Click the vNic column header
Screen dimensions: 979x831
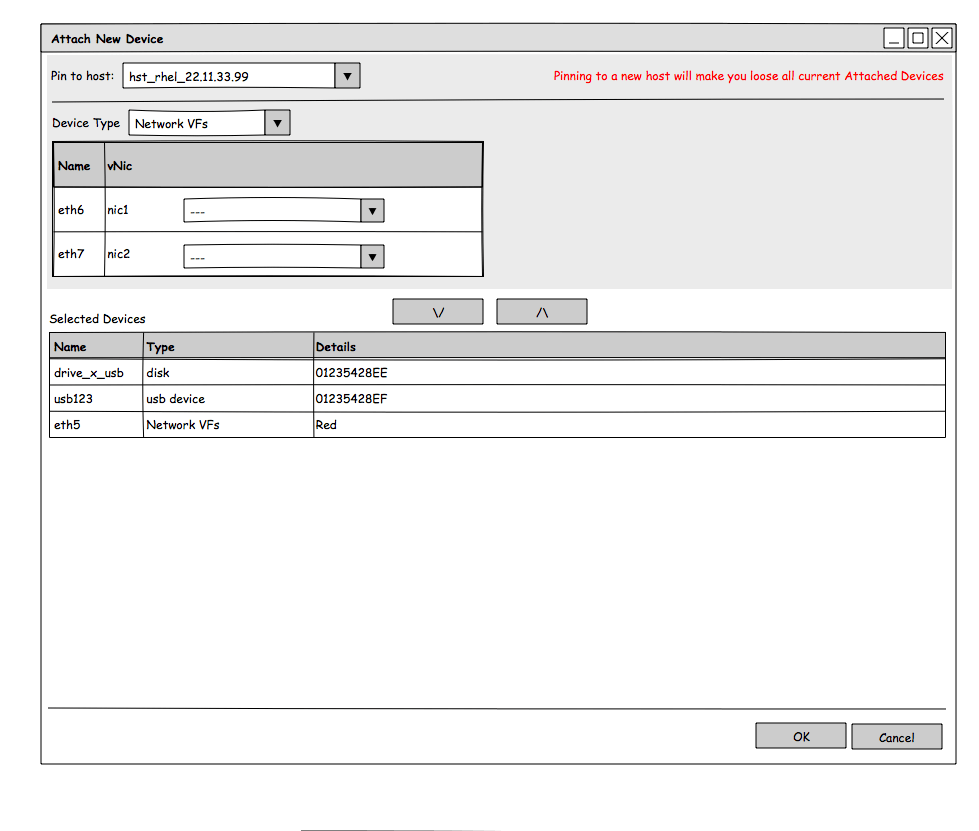(120, 166)
